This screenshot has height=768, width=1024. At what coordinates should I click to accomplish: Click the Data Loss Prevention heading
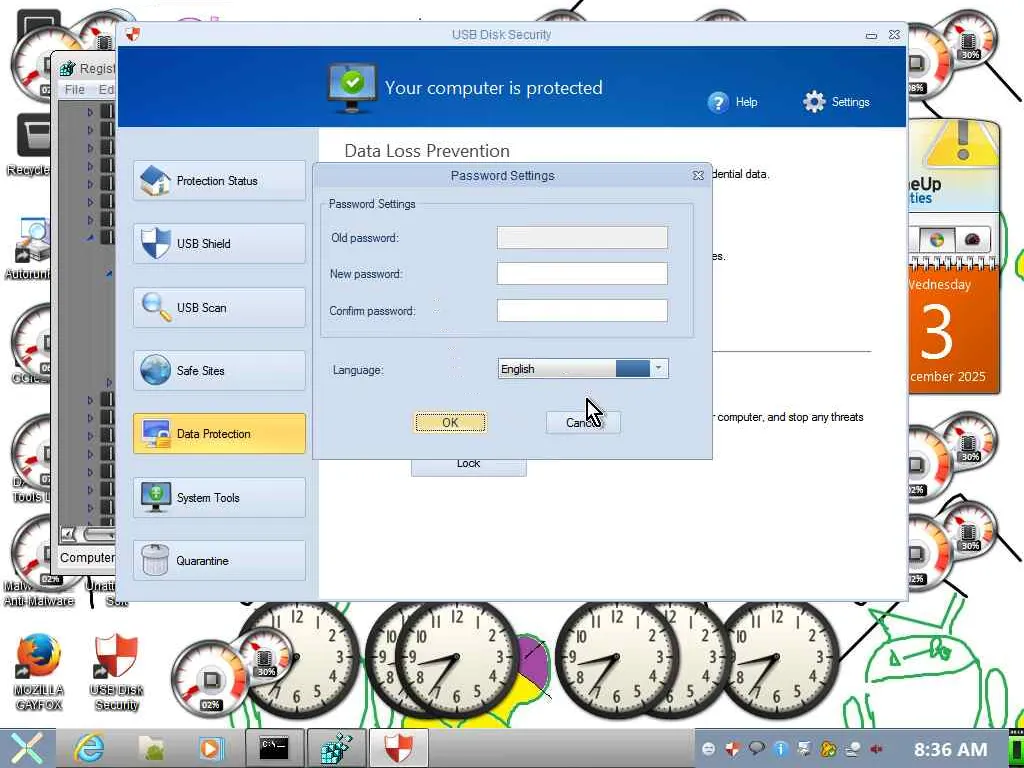427,151
